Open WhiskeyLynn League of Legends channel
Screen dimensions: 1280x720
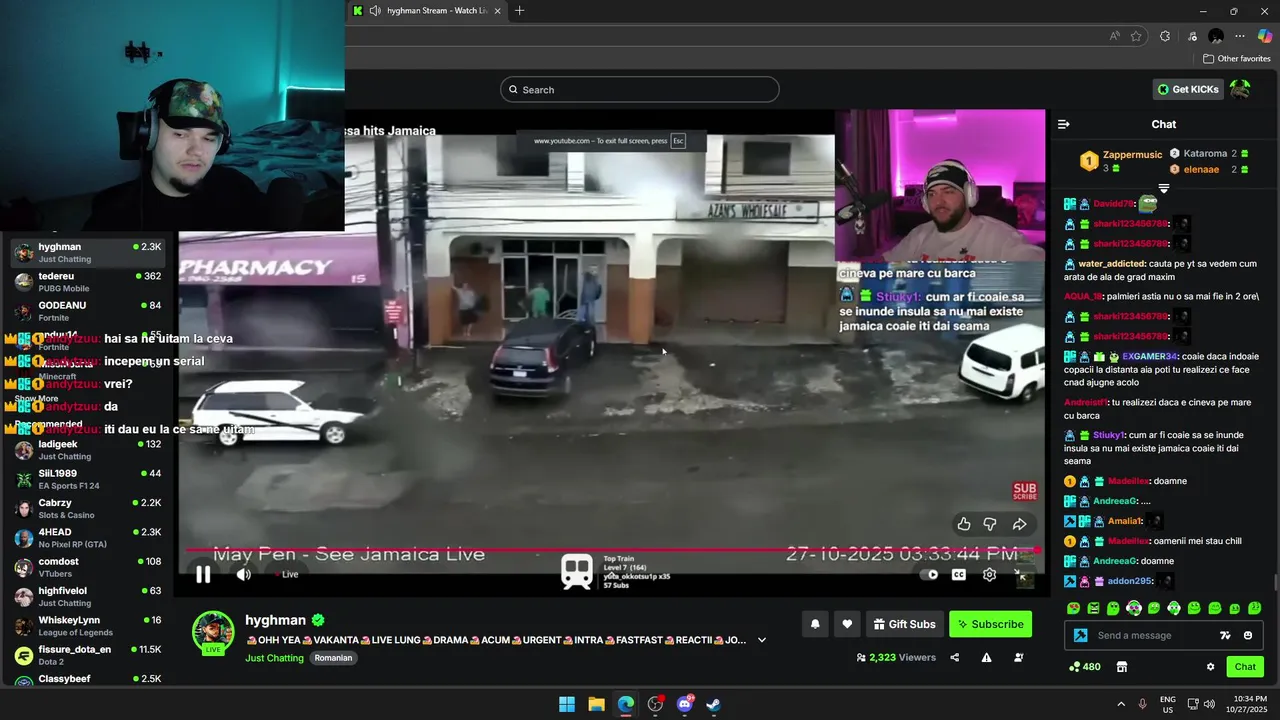click(89, 626)
